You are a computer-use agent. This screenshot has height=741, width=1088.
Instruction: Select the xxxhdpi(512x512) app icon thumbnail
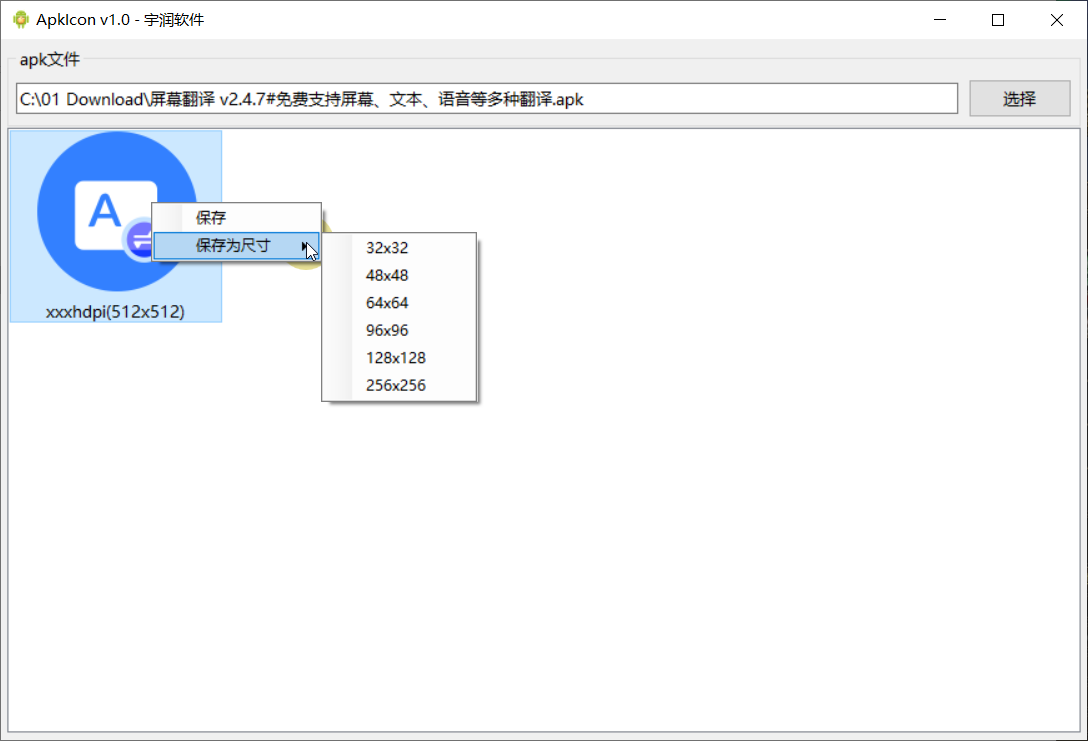(115, 224)
